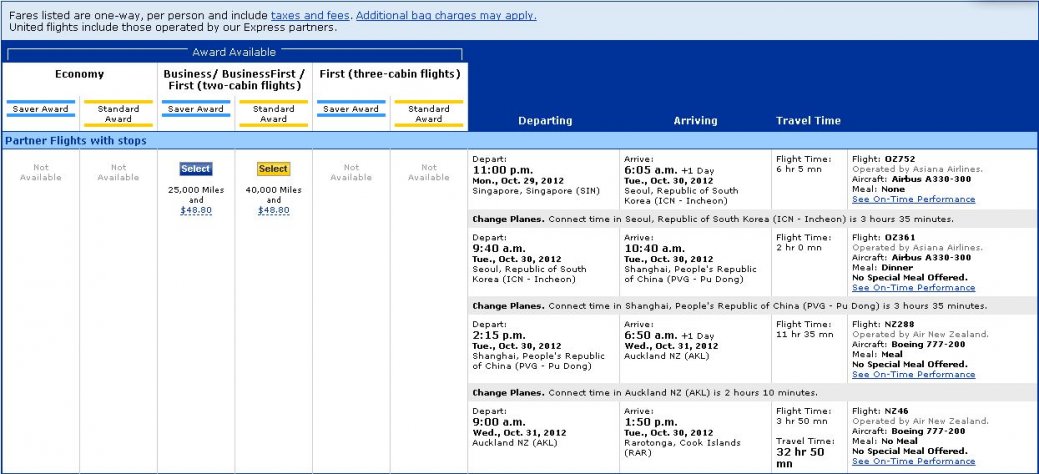The image size is (1039, 474).
Task: Click the Departing column header
Action: [x=545, y=121]
